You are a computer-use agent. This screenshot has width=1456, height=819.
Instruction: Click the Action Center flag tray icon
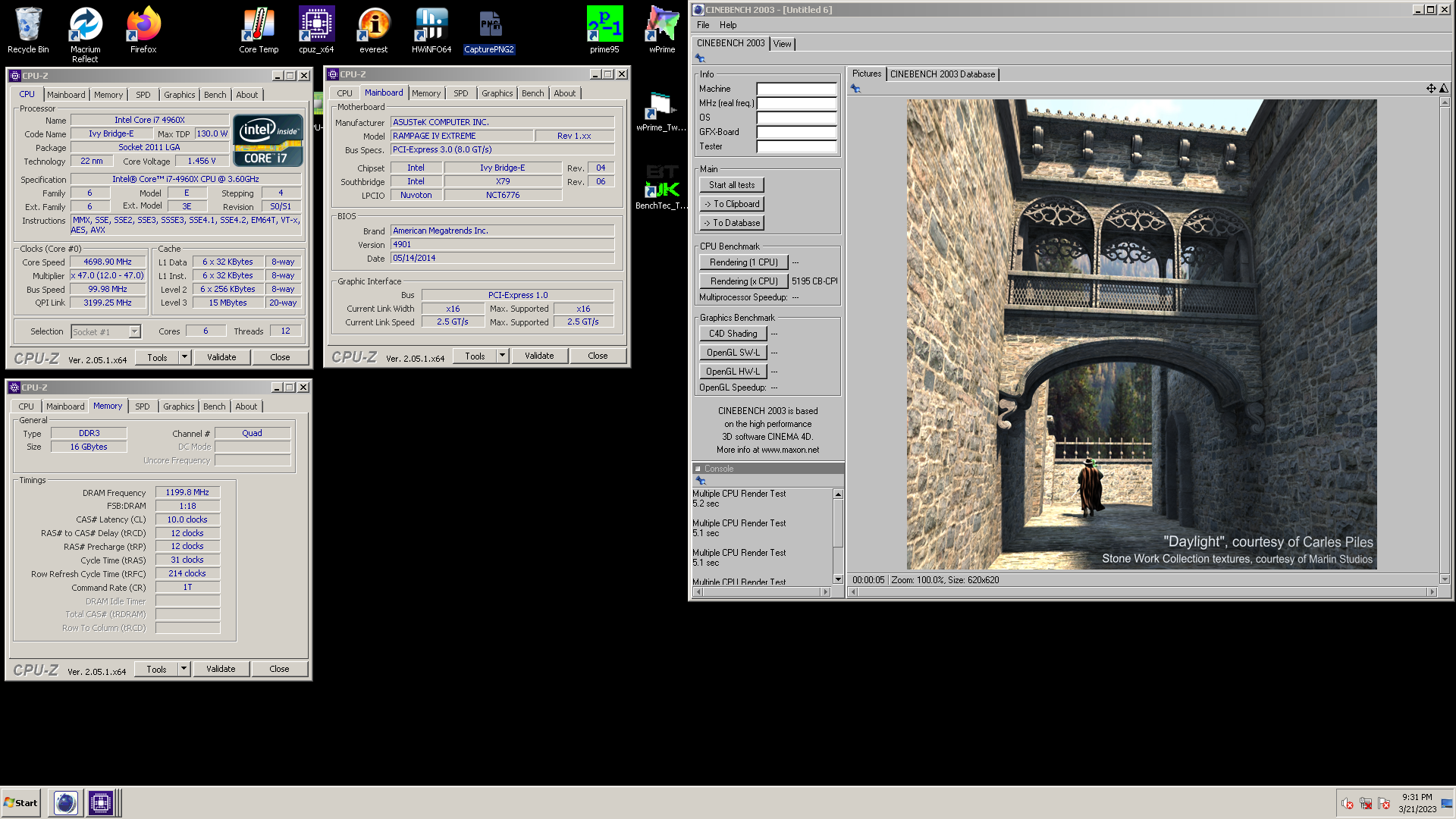coord(1384,803)
